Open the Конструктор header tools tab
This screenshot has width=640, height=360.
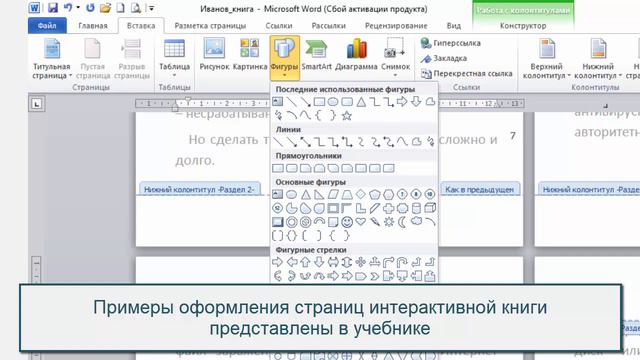pos(523,26)
